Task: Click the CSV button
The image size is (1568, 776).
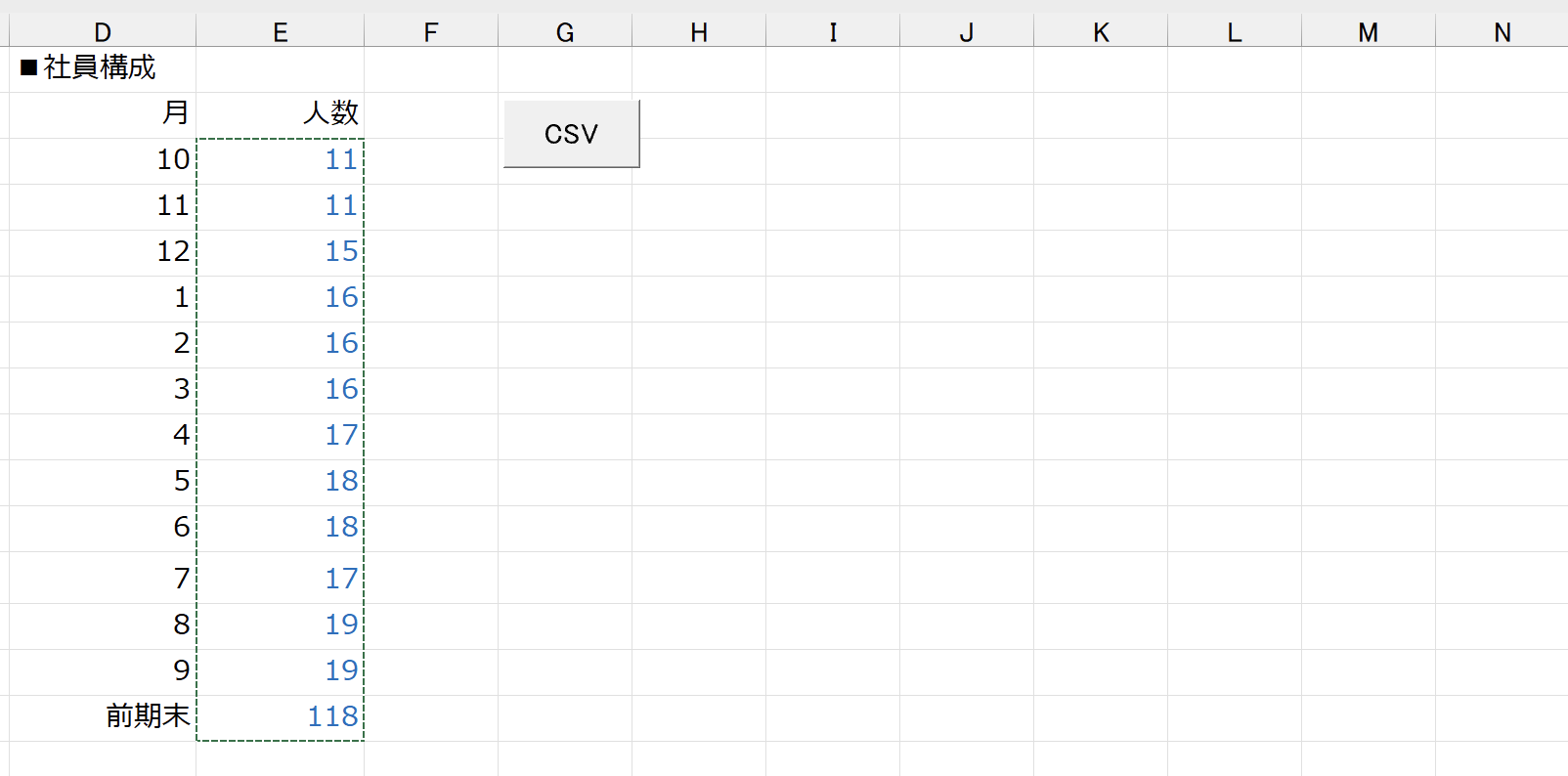Action: 571,134
